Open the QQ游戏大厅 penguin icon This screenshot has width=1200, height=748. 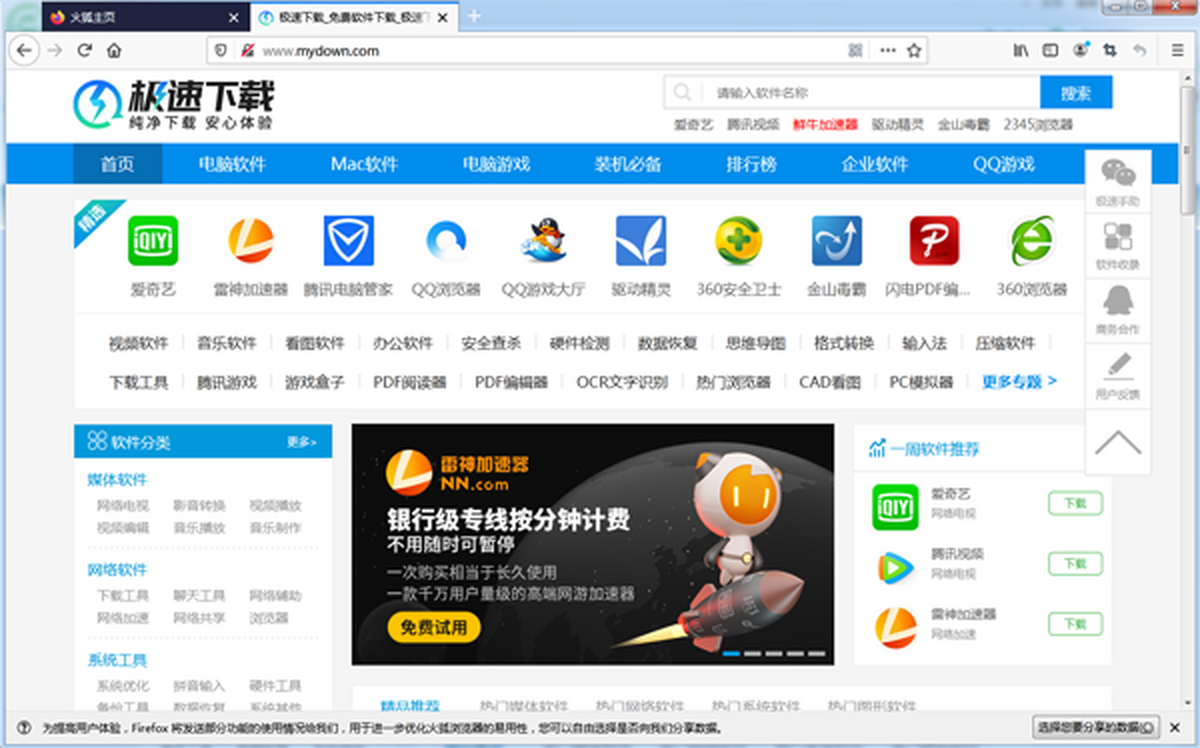coord(544,240)
